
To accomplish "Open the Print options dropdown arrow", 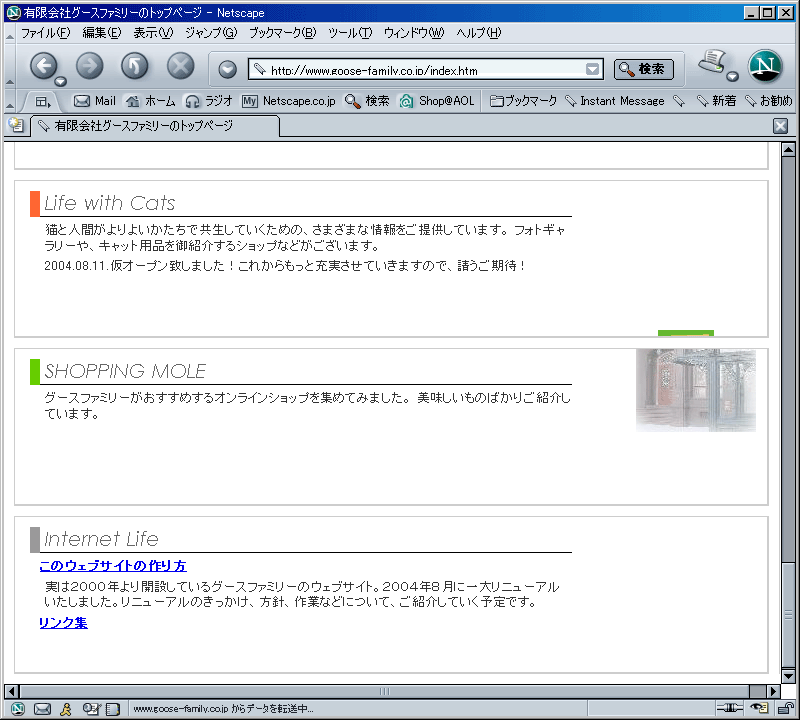I will point(732,77).
